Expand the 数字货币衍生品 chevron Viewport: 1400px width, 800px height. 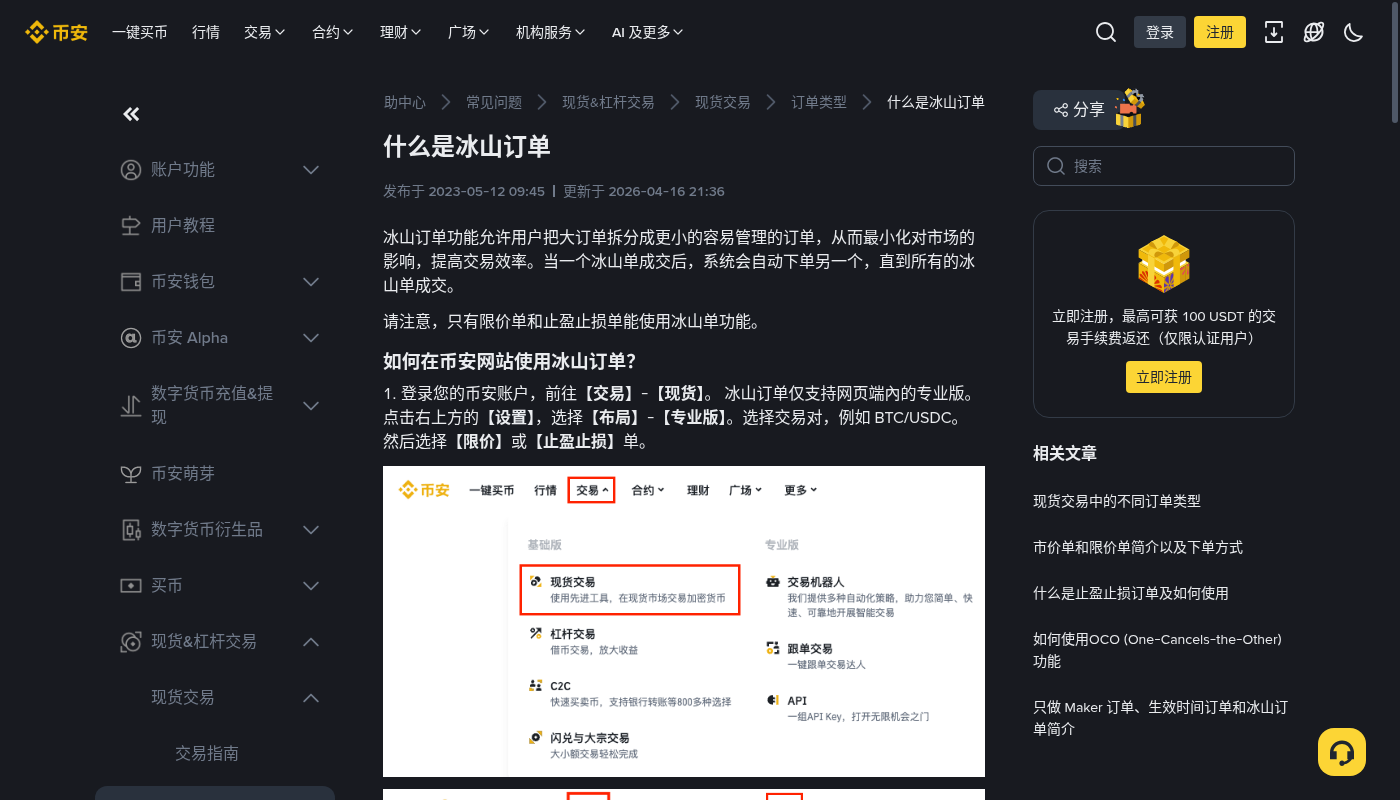tap(311, 530)
